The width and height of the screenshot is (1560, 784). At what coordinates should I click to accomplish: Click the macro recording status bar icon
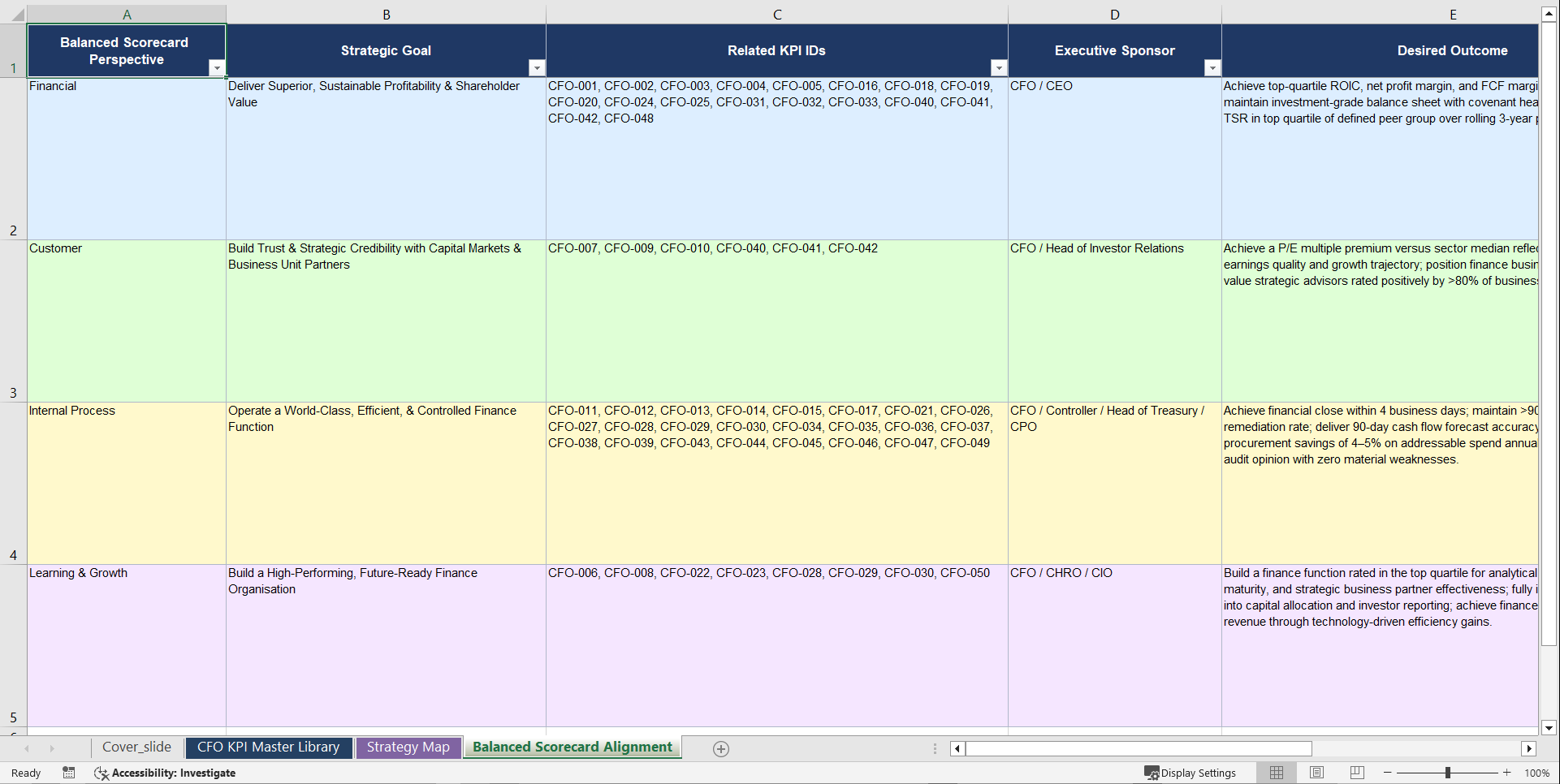tap(69, 773)
